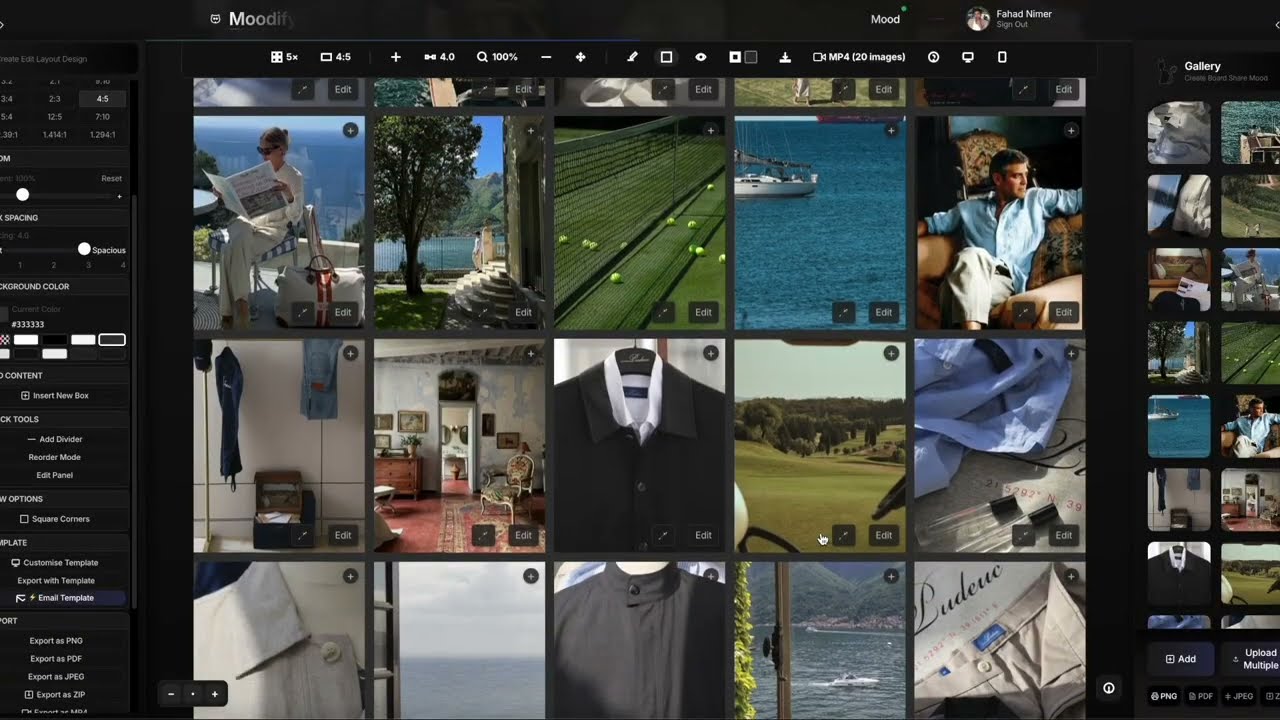Click Reset next to the zoom slider
This screenshot has height=720, width=1280.
(x=111, y=178)
